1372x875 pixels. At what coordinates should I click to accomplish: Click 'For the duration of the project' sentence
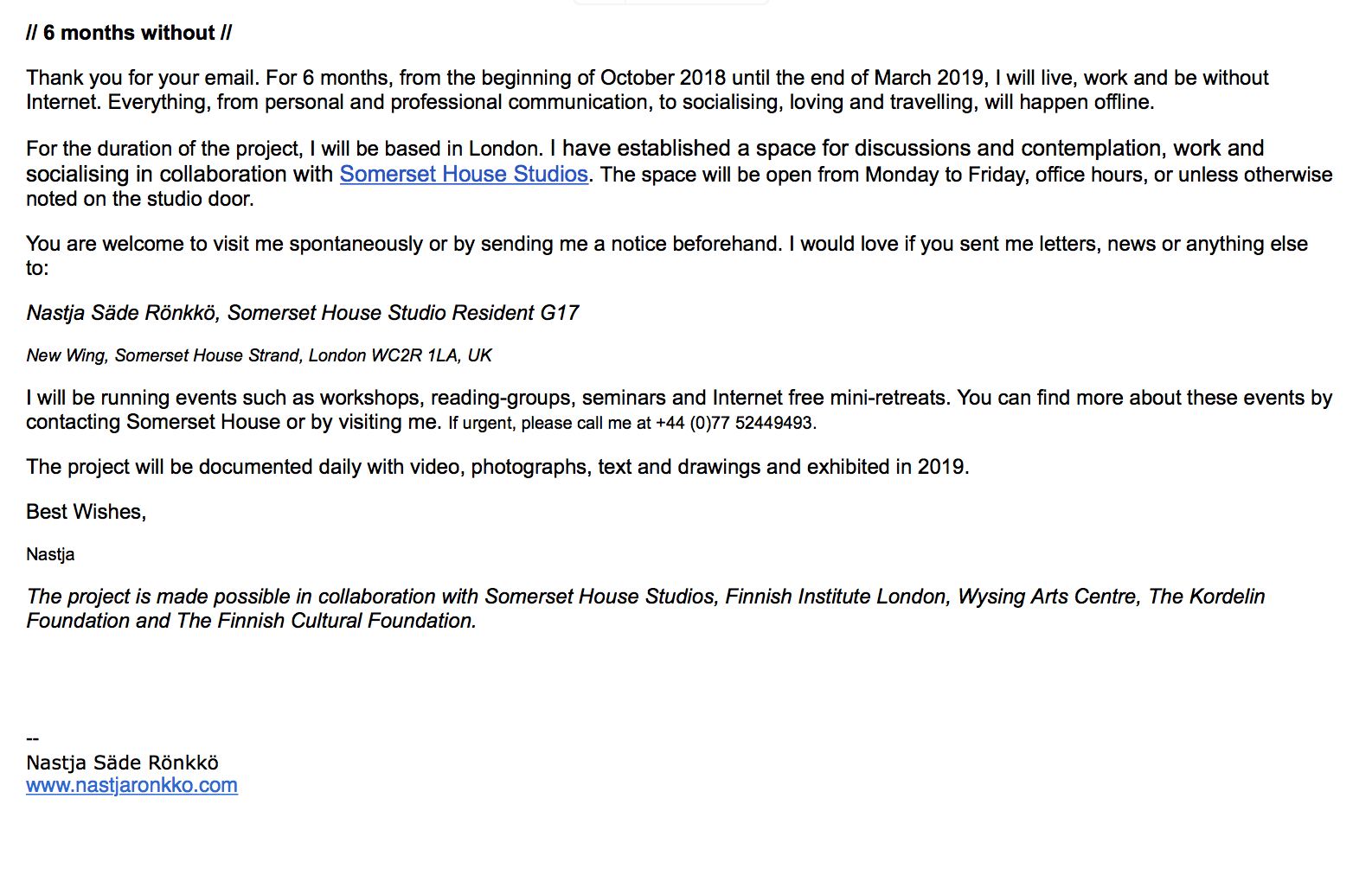pyautogui.click(x=285, y=149)
